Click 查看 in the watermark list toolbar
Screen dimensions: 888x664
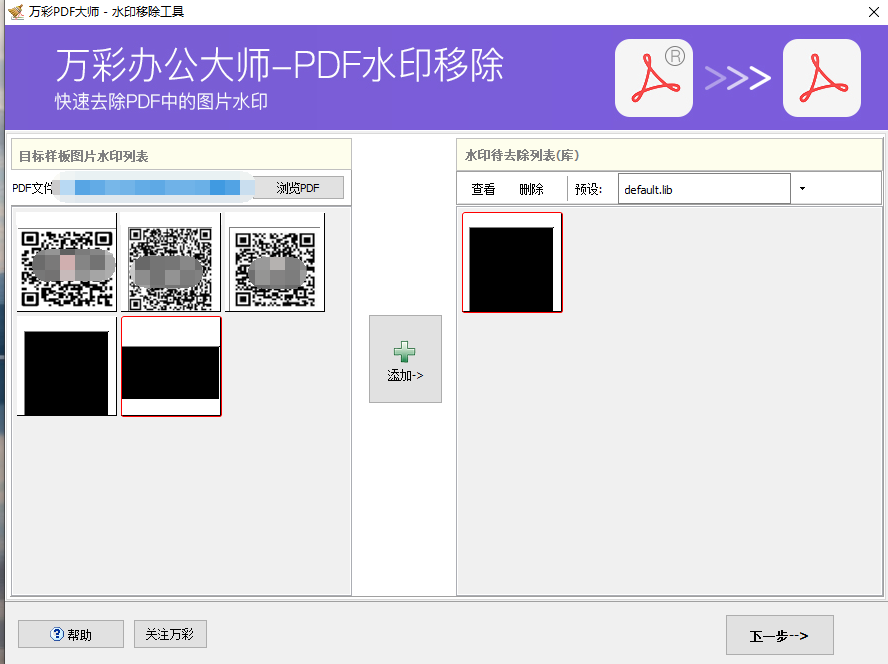click(x=483, y=189)
